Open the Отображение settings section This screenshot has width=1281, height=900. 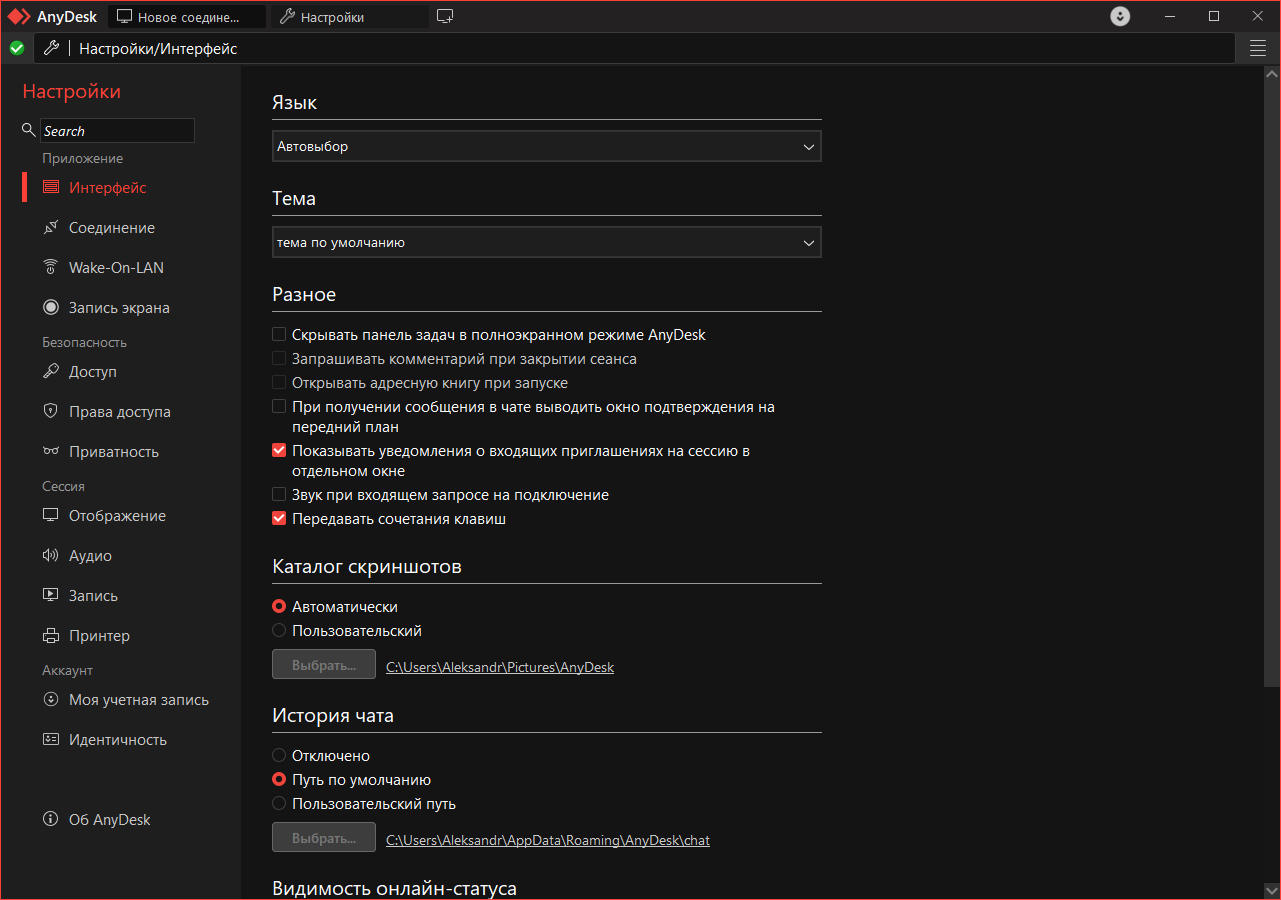point(117,516)
